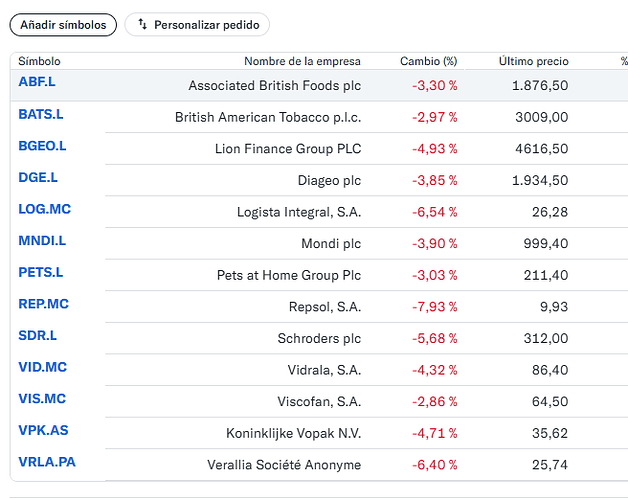Open the VPK.AS symbol link

click(x=43, y=431)
